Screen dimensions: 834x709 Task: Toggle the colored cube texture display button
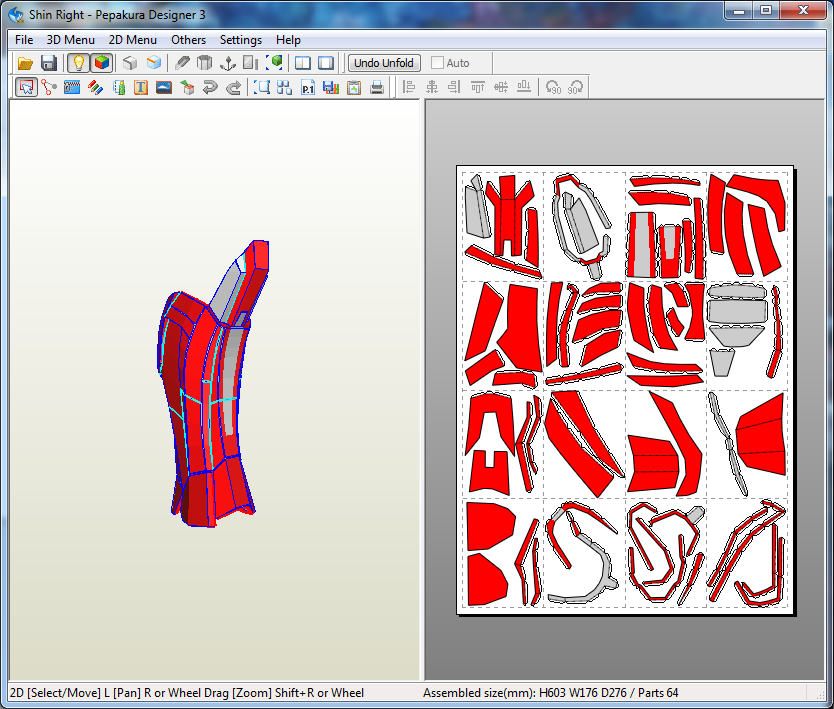click(102, 63)
